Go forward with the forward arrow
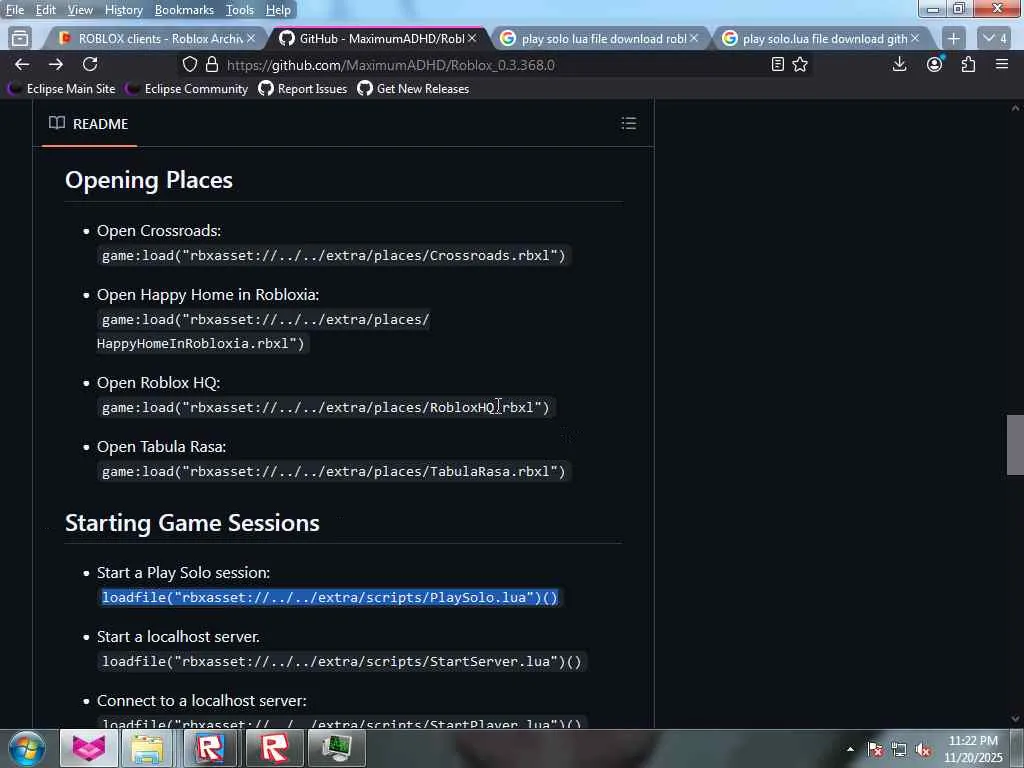The height and width of the screenshot is (768, 1024). (56, 64)
